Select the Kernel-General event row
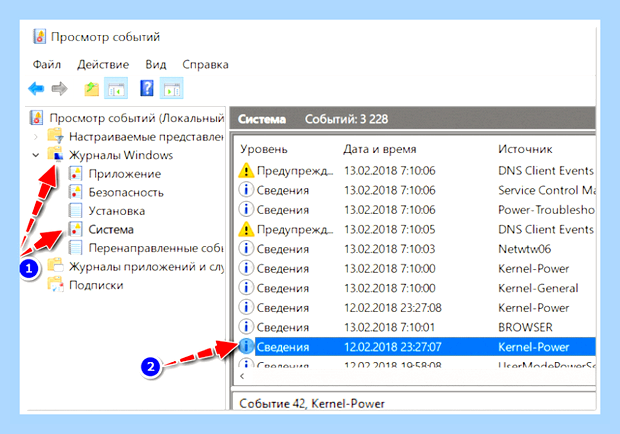This screenshot has width=620, height=434. 417,288
